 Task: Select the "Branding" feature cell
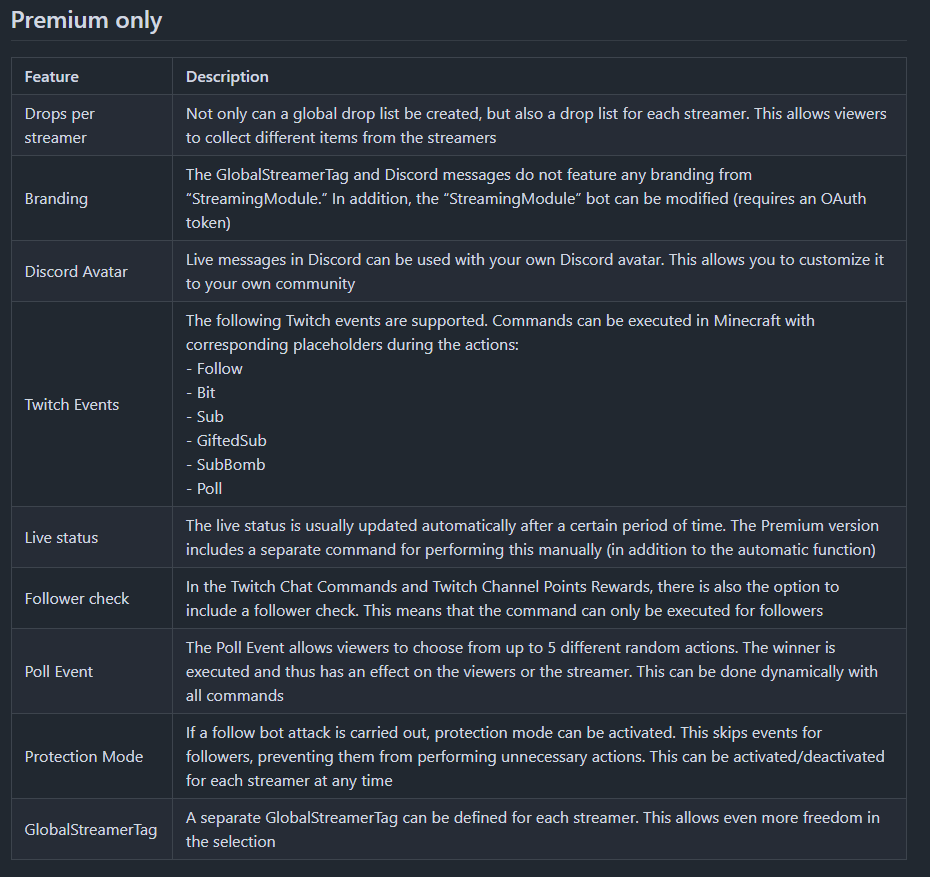[x=56, y=198]
